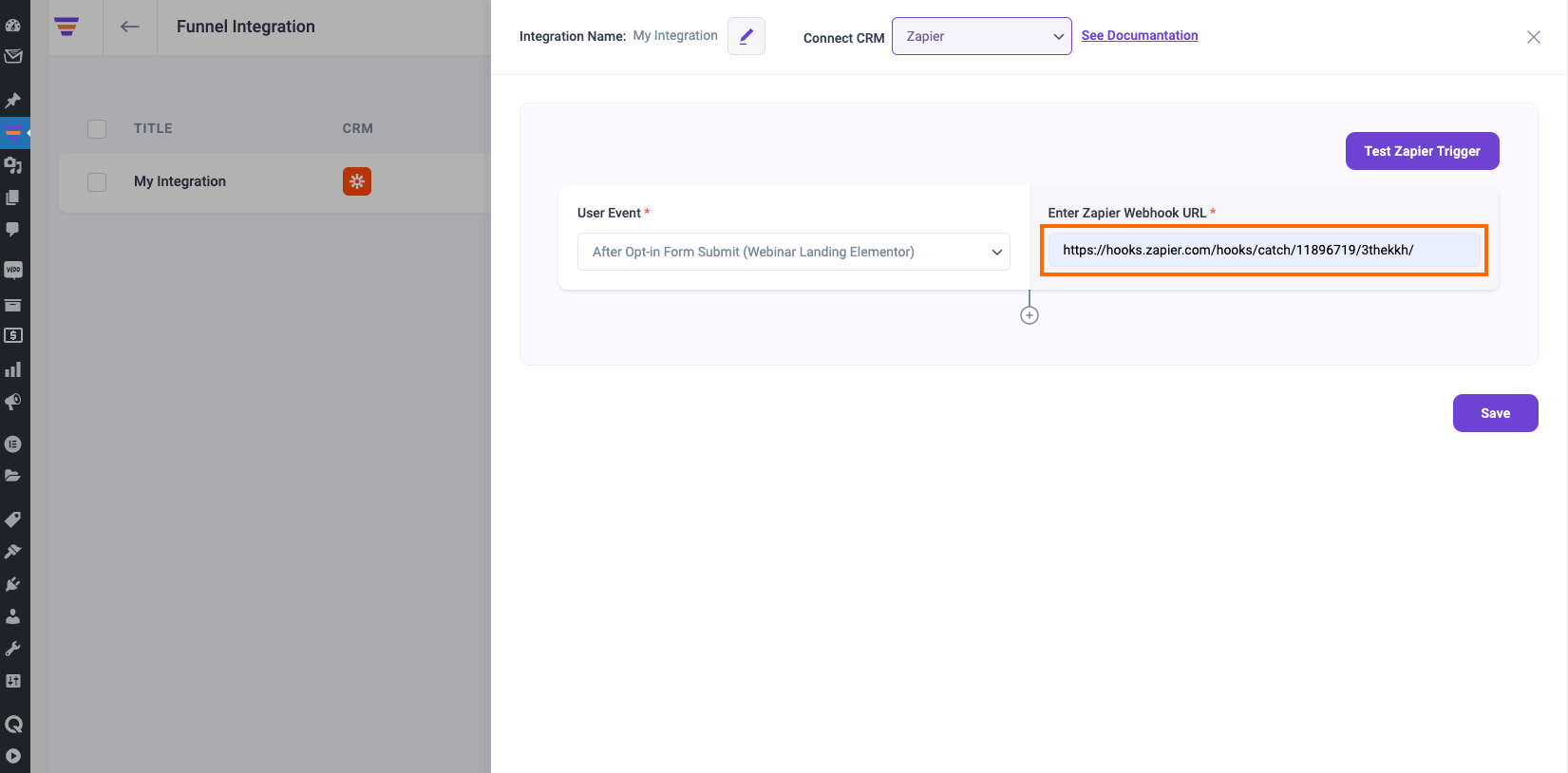Open the Tools wrench sidebar icon
The width and height of the screenshot is (1568, 773).
(13, 649)
